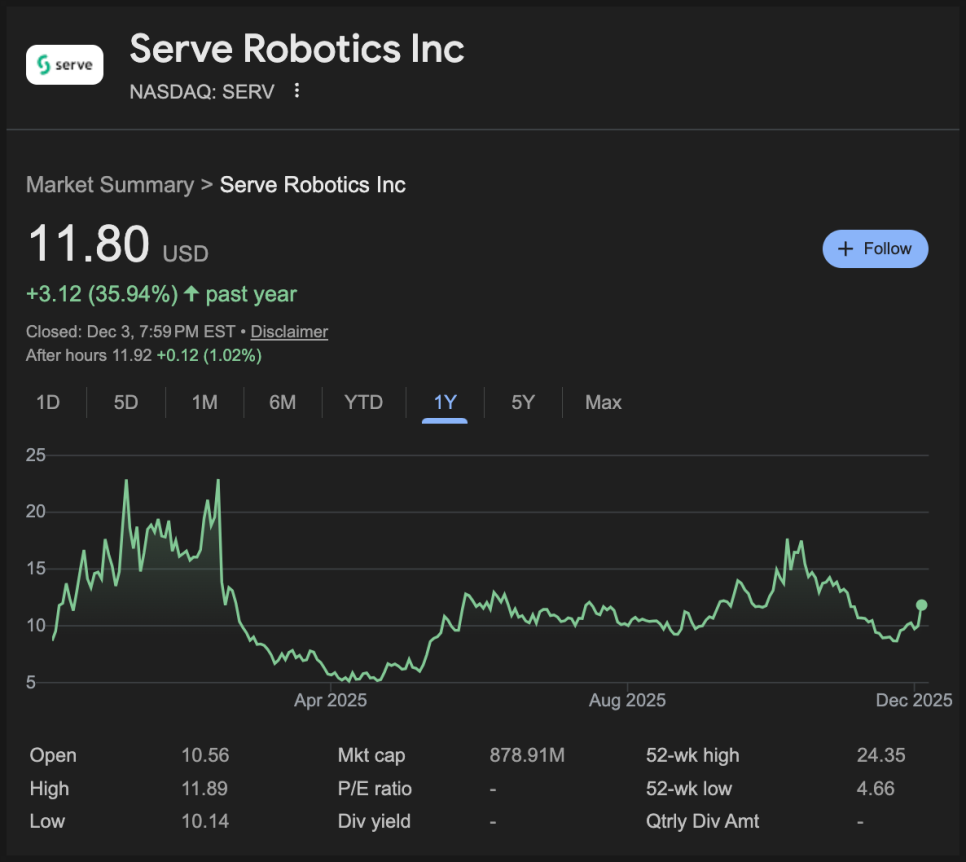Click the price chart near Apr 2025
966x862 pixels.
[x=330, y=670]
